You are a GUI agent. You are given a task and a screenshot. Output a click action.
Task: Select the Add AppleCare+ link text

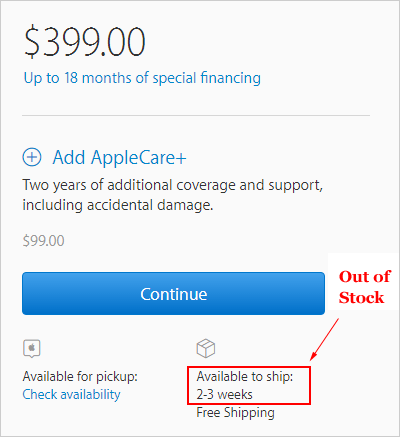pos(119,157)
